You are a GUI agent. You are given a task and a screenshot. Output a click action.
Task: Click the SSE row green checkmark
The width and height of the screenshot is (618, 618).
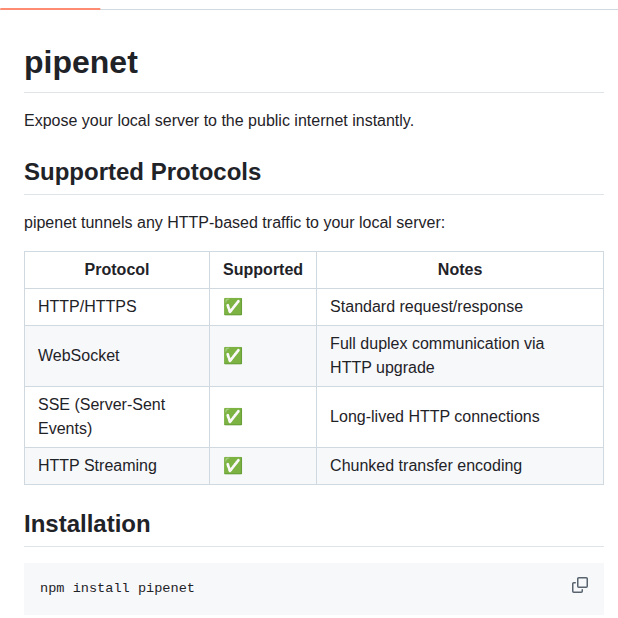coord(233,417)
